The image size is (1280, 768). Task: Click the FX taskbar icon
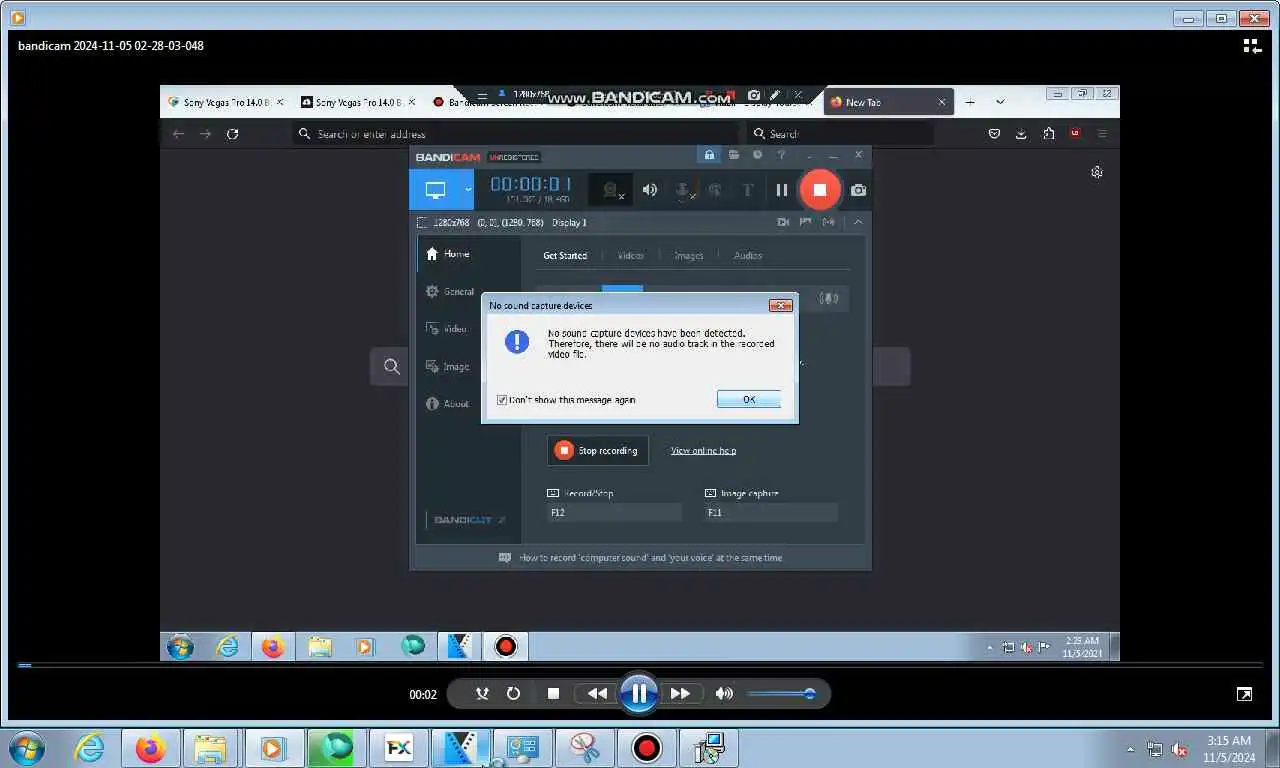[399, 748]
